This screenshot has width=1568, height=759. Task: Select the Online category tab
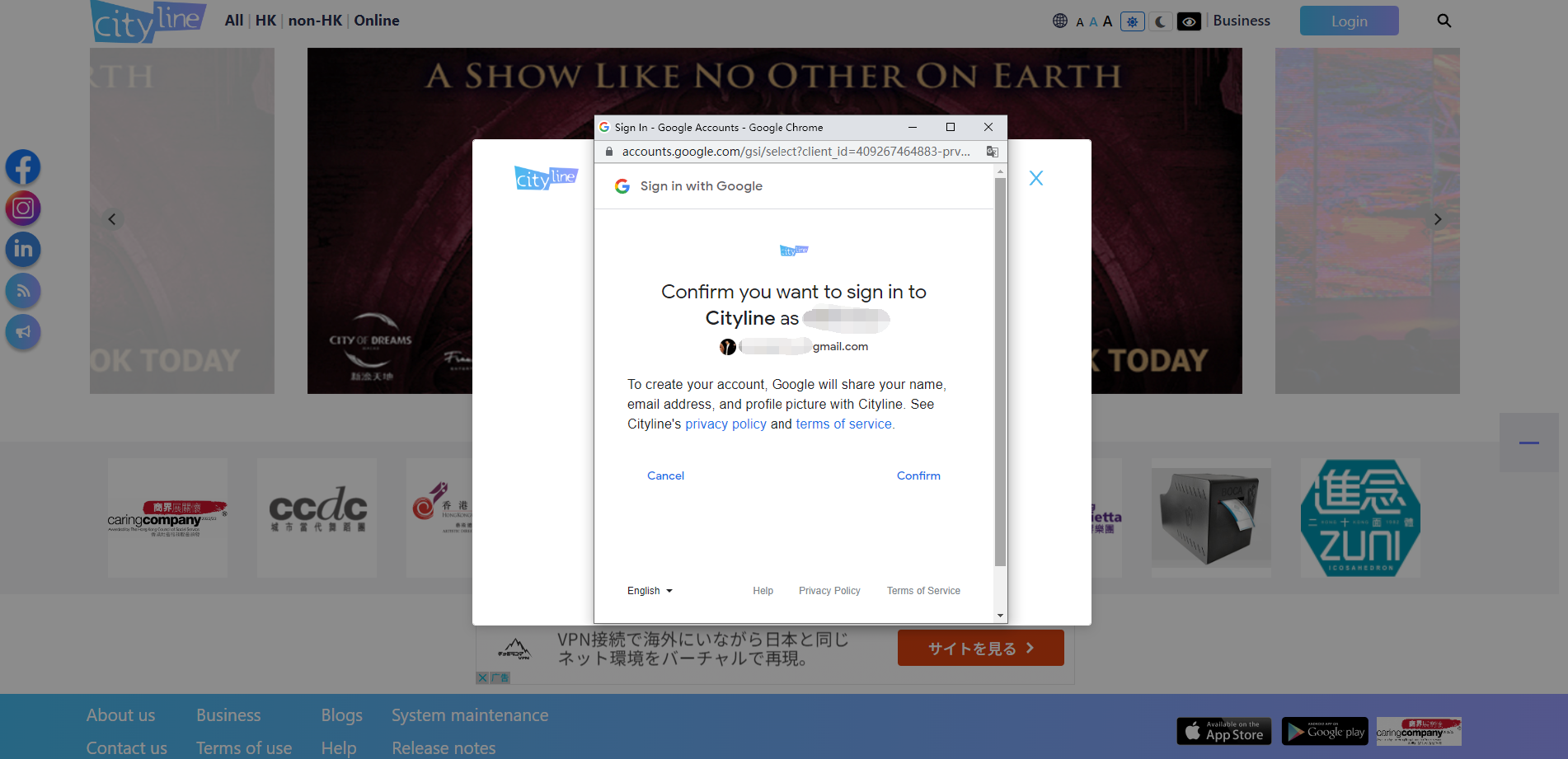[x=377, y=21]
